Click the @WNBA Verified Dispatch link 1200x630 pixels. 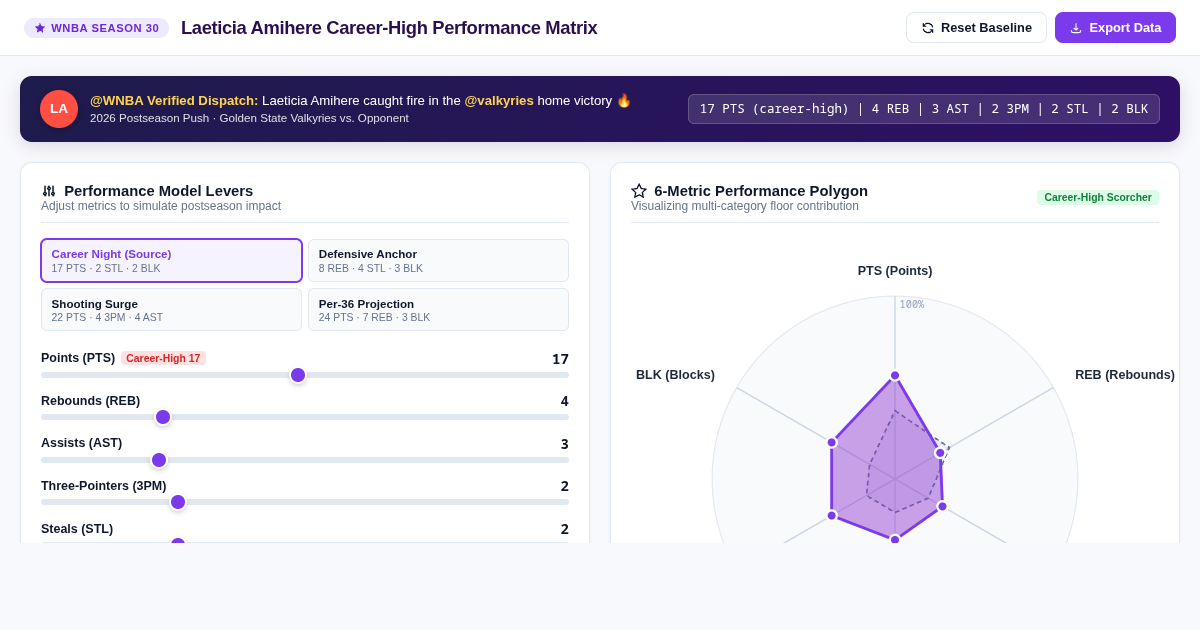[x=174, y=100]
